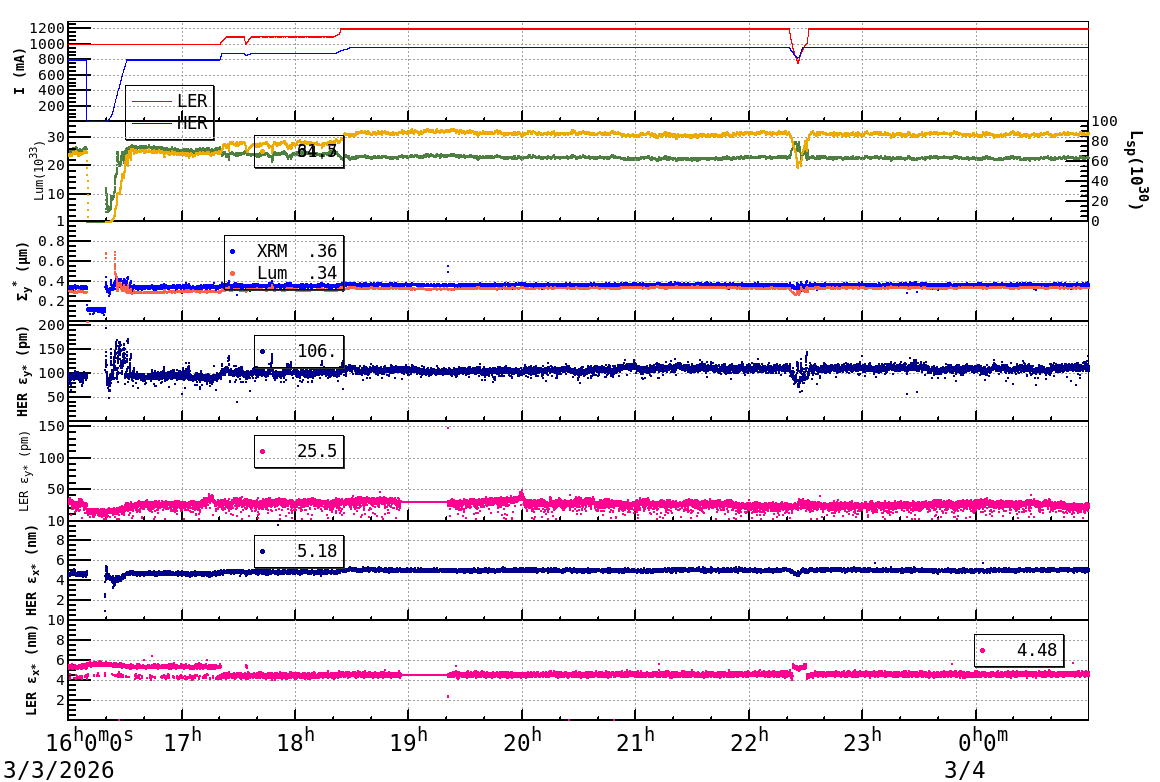Click the Lsp(10^30) right axis label

(x=1137, y=170)
